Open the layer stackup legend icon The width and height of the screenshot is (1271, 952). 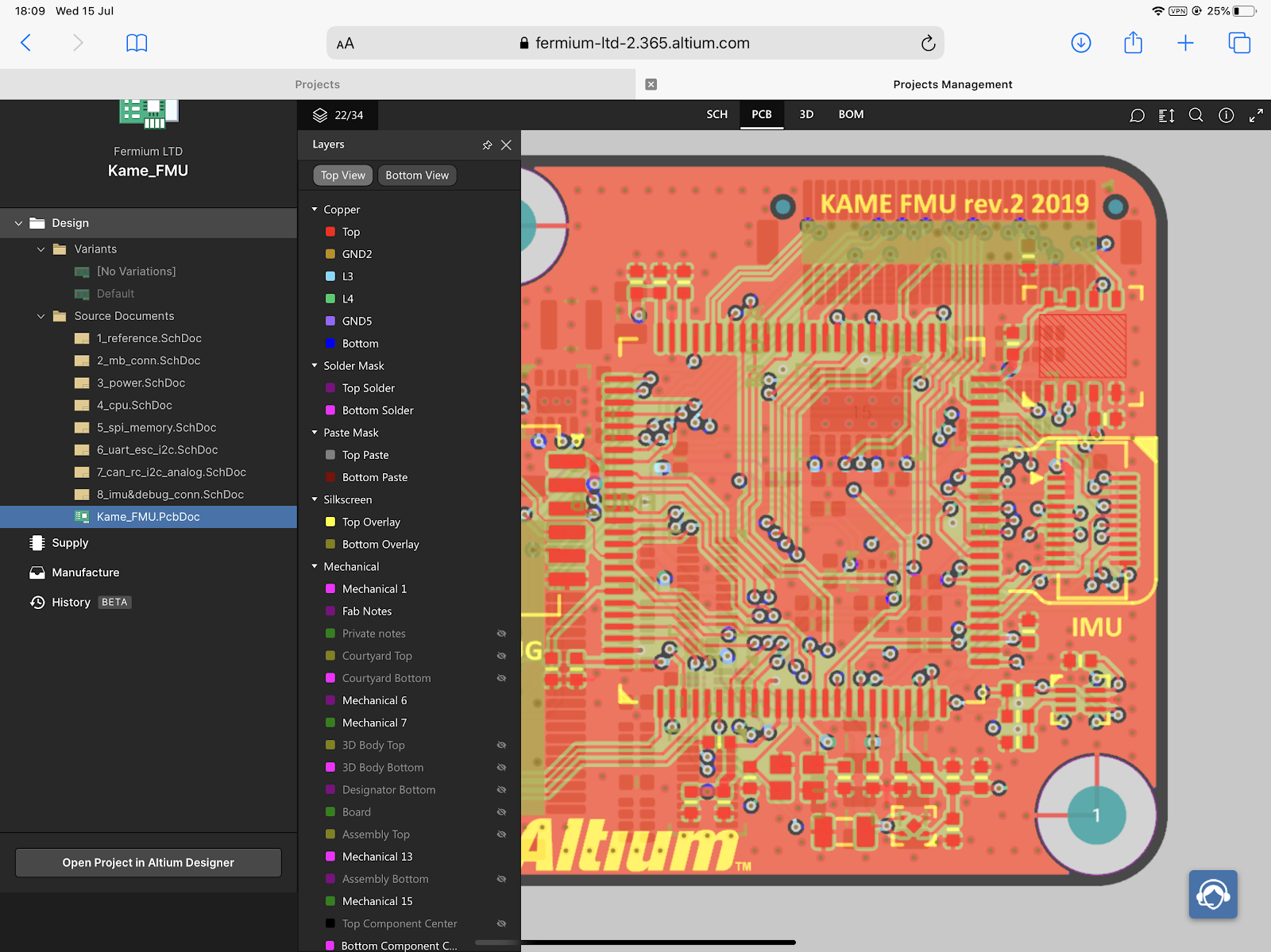click(x=1165, y=115)
